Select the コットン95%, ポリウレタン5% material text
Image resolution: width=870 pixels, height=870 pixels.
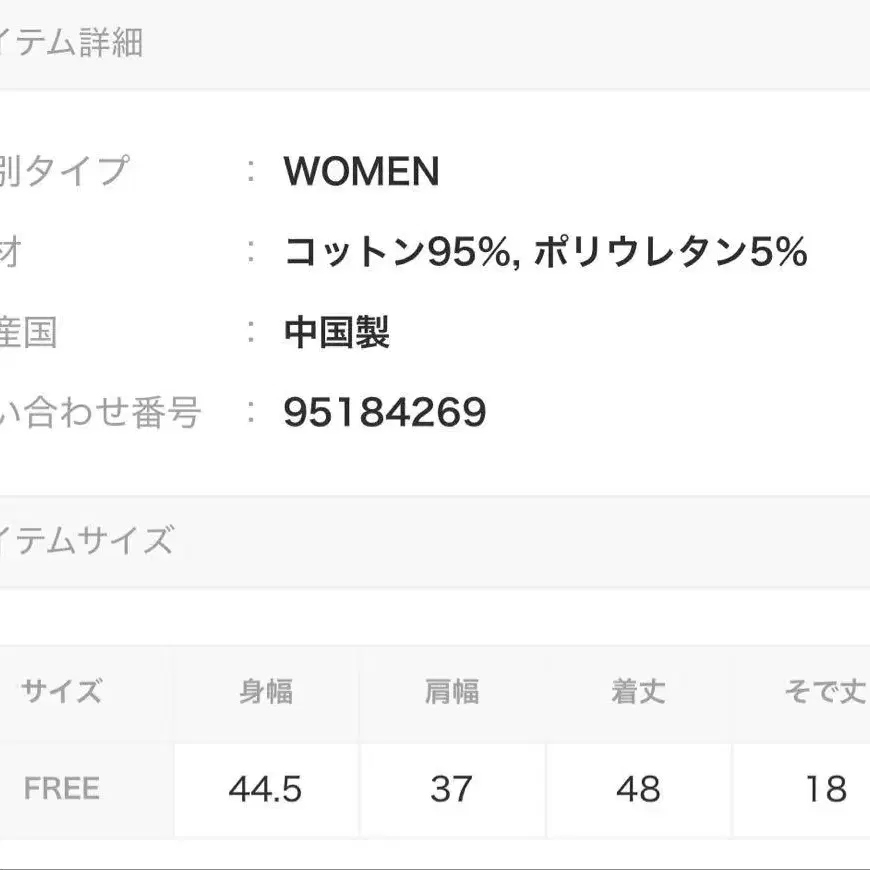coord(545,252)
